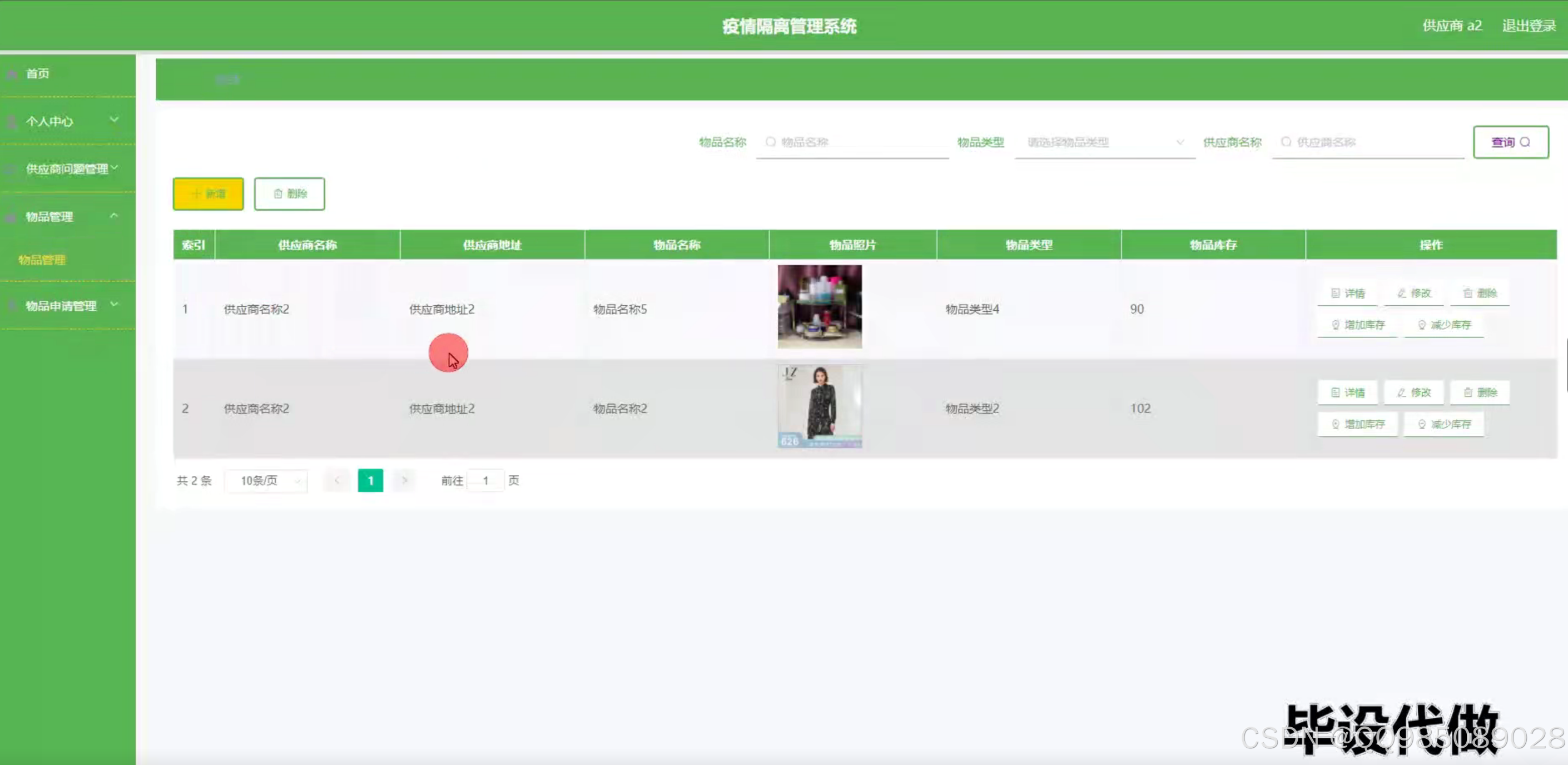Expand the 供应商问题管理 sidebar menu
1568x765 pixels.
tap(67, 168)
